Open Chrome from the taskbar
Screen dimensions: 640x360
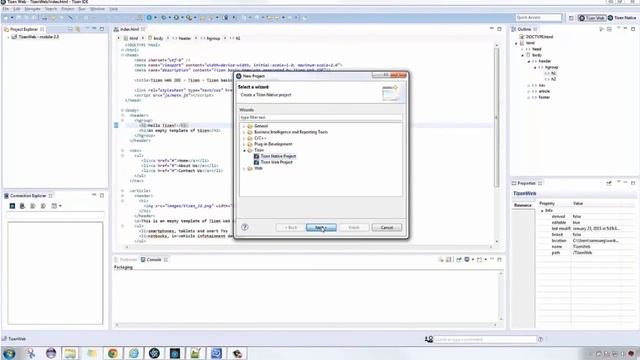pos(113,353)
